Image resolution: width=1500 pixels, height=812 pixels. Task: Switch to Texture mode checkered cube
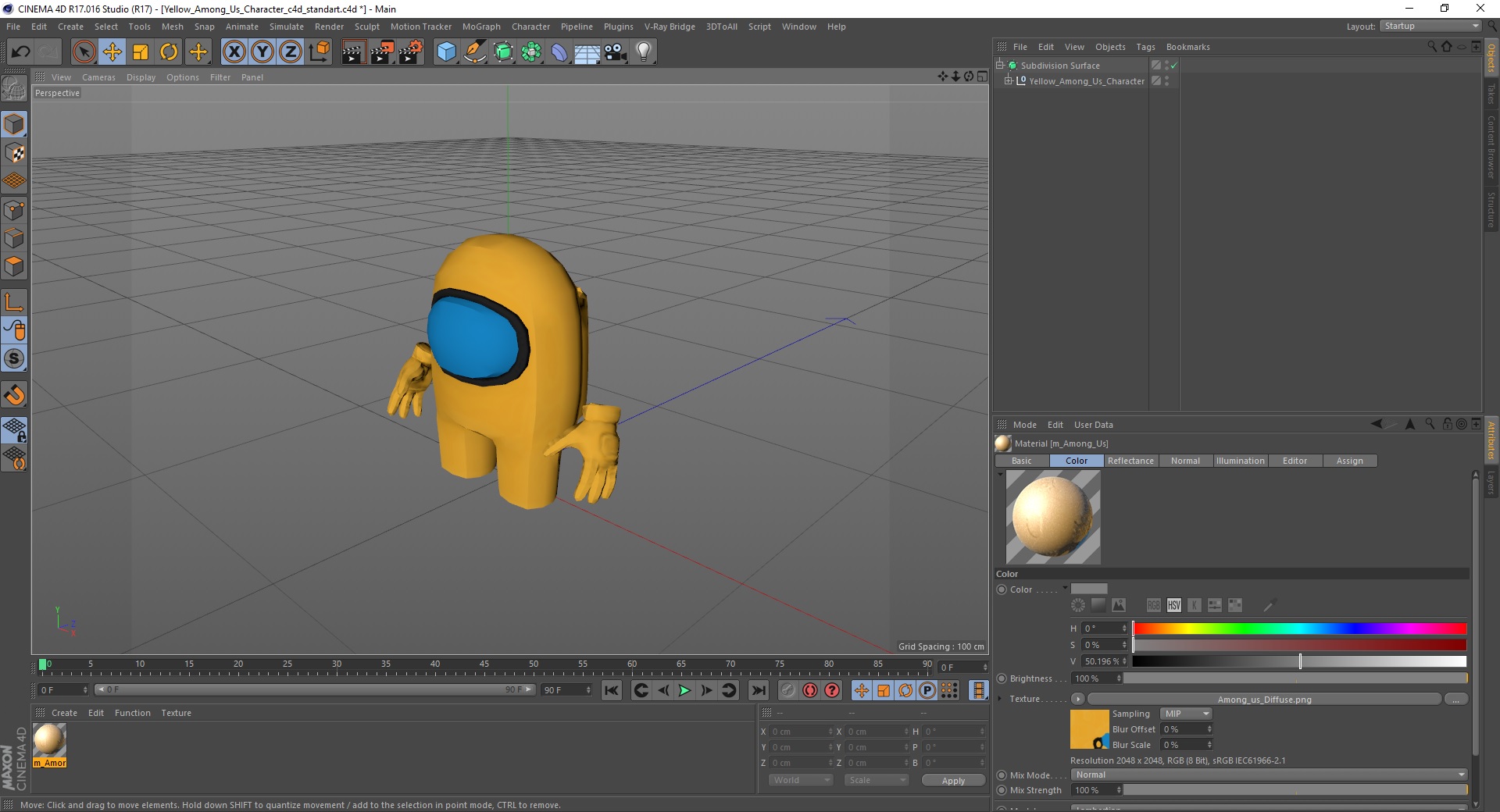[x=14, y=153]
